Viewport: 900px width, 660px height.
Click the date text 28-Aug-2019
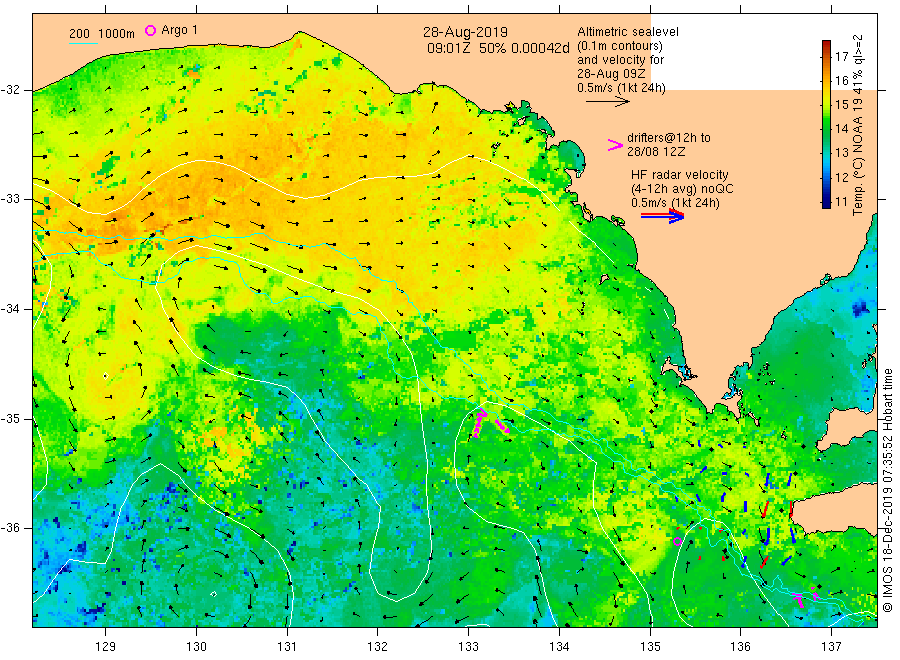click(465, 32)
